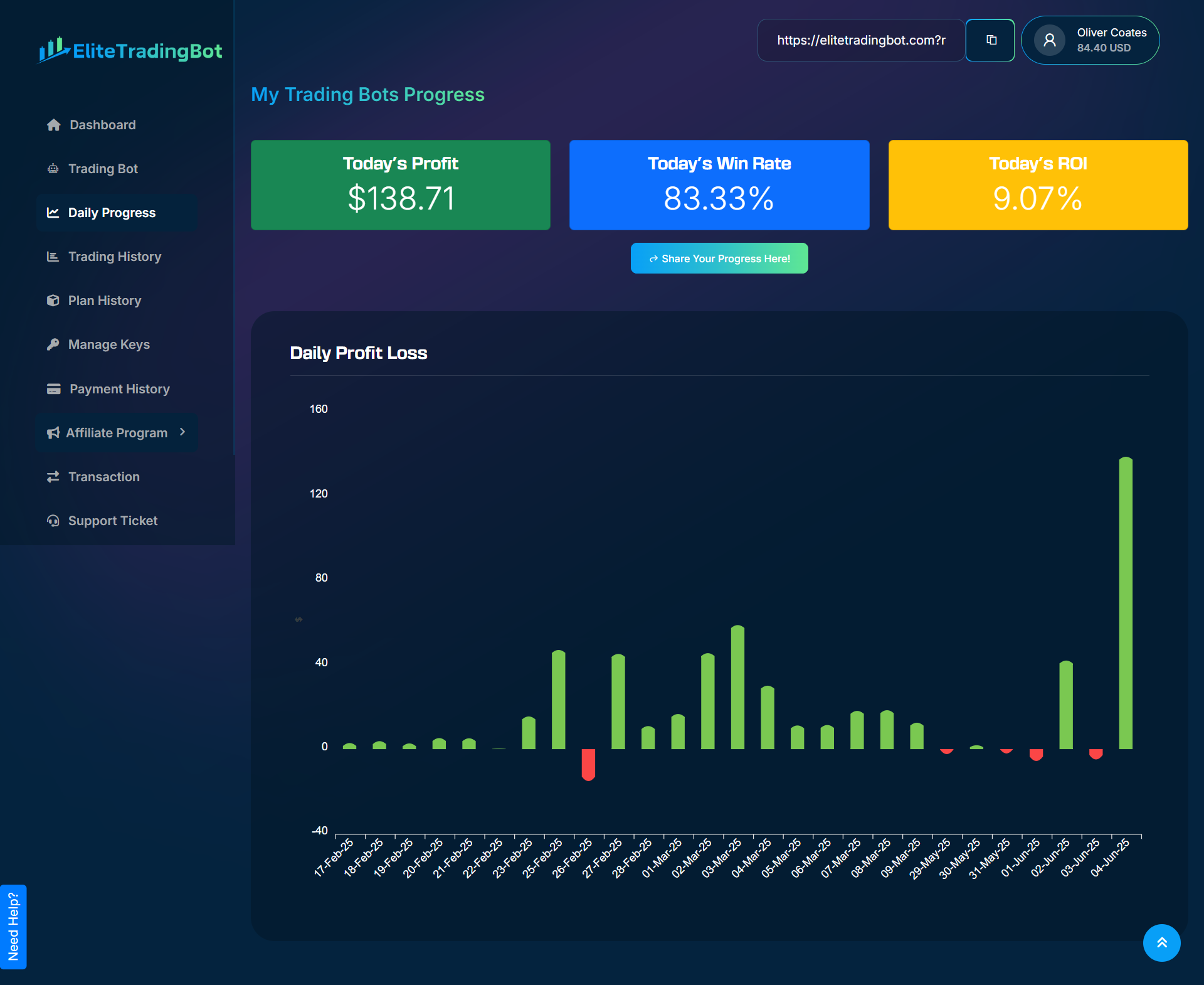Open the Daily Progress page
This screenshot has width=1204, height=985.
point(111,213)
